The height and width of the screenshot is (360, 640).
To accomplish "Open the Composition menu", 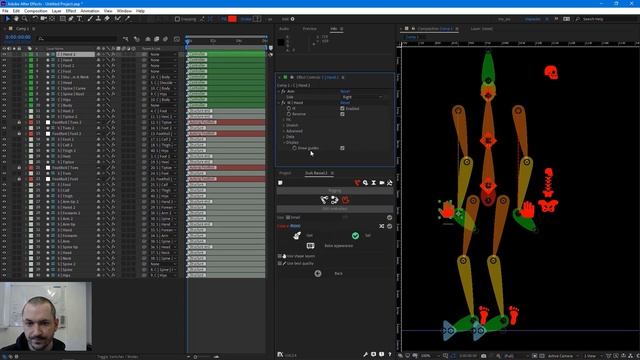I will tap(36, 11).
